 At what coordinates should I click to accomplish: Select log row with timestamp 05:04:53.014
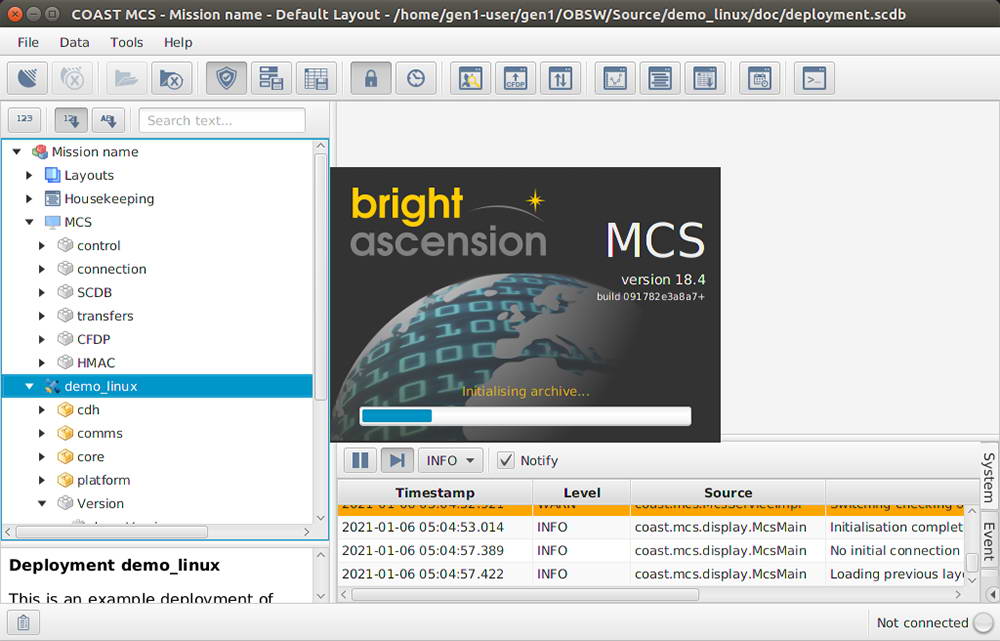[651, 527]
